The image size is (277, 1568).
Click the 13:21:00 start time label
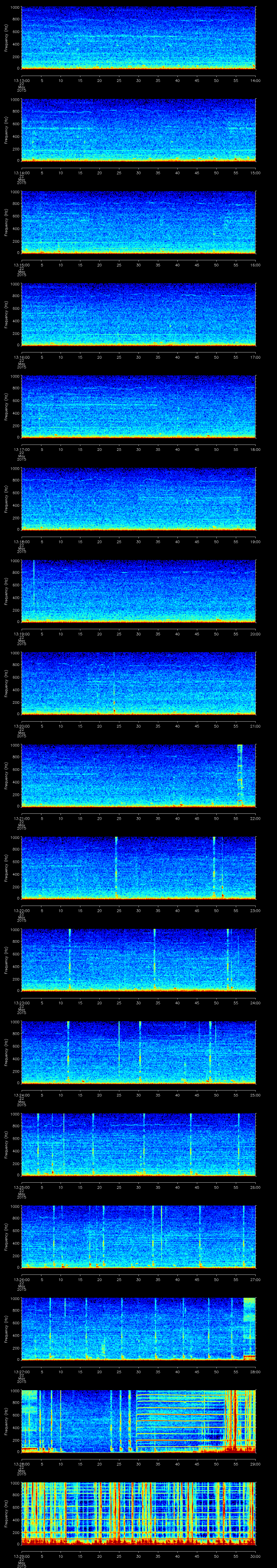click(x=21, y=818)
